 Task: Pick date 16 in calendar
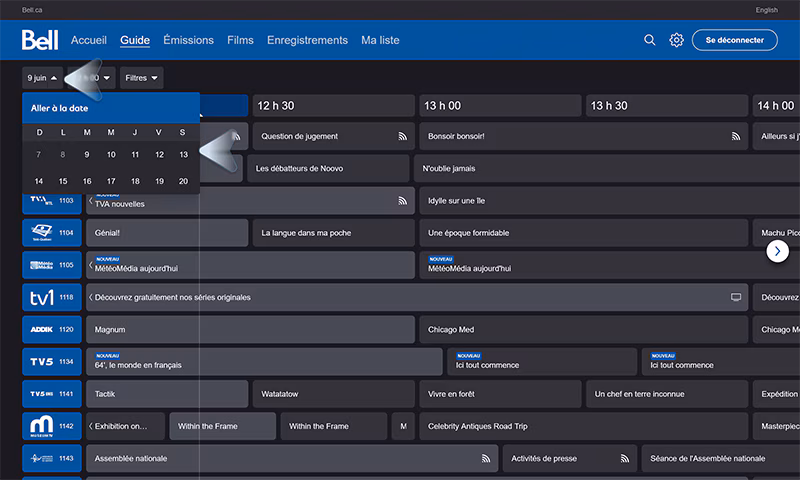87,181
